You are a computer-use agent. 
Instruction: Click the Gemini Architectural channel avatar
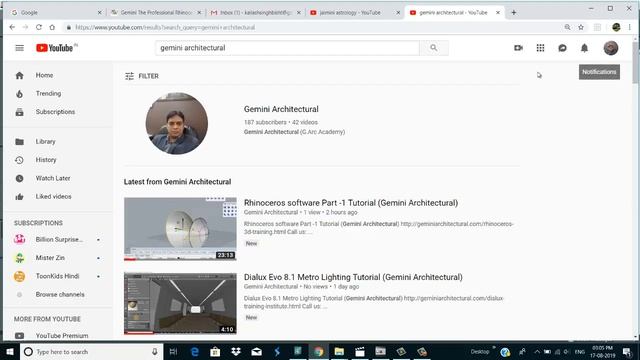177,123
